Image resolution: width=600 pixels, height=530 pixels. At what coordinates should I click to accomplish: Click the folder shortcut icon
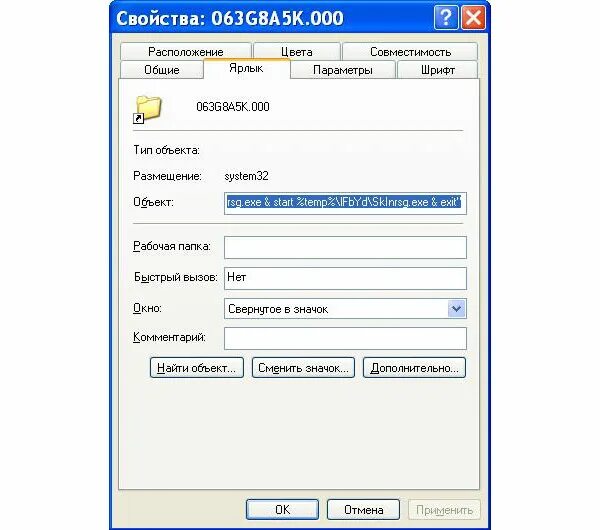(x=147, y=109)
